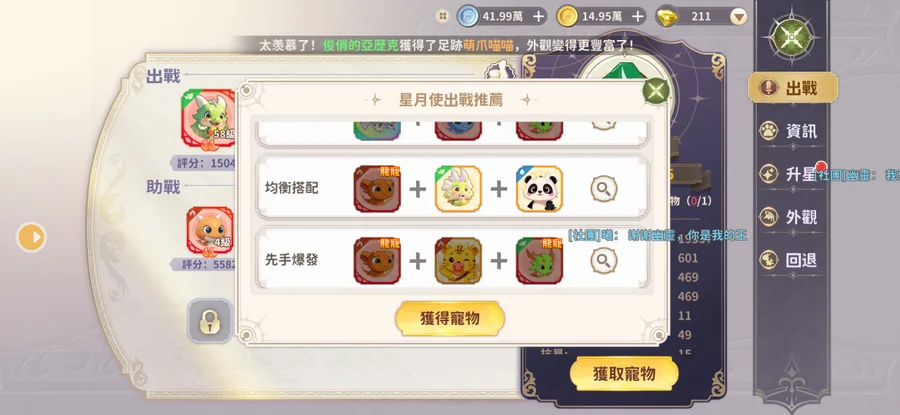Add gold coins with plus icon
Screen dimensions: 900x415
[x=637, y=17]
